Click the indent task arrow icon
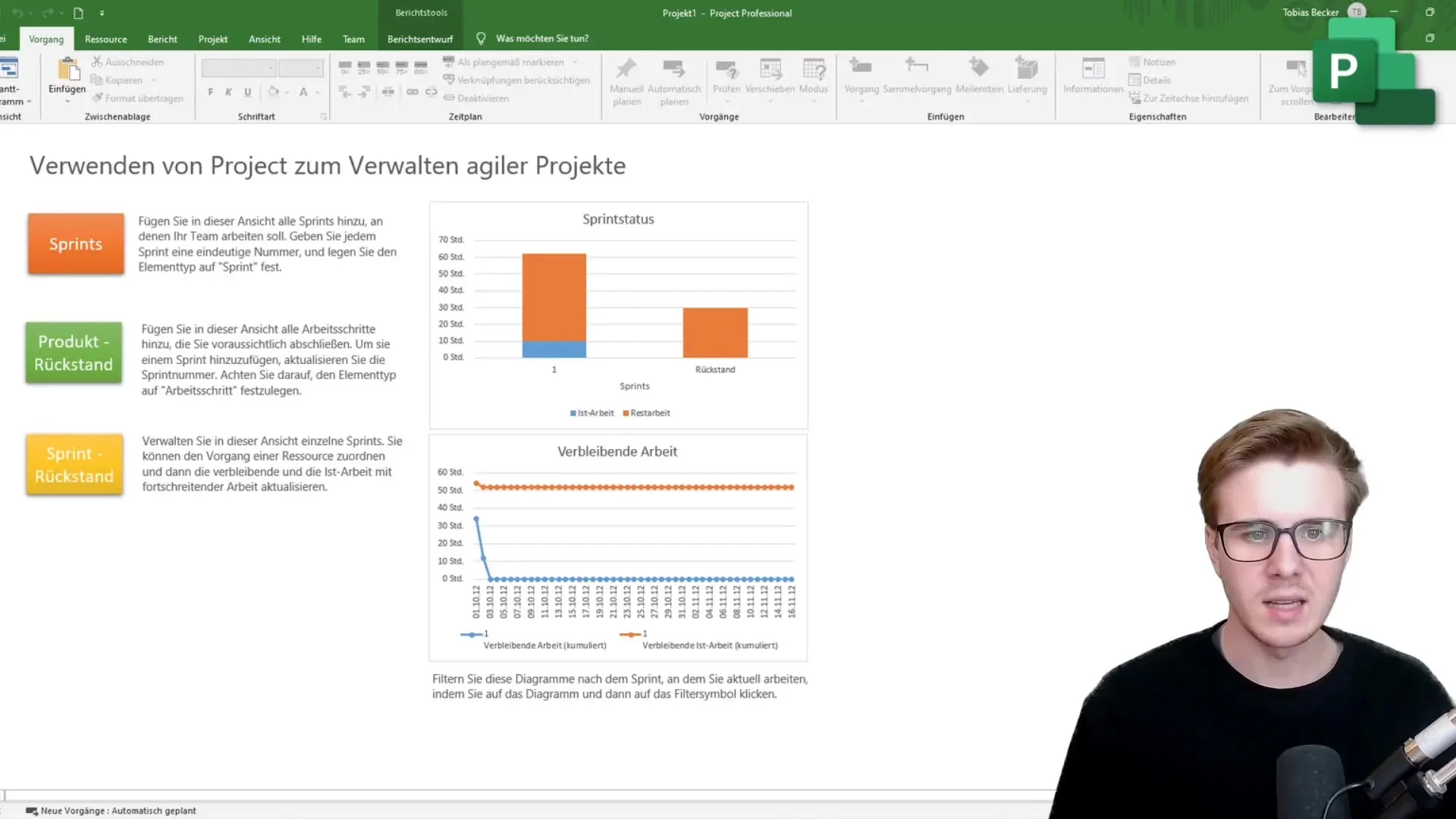The image size is (1456, 819). tap(365, 92)
